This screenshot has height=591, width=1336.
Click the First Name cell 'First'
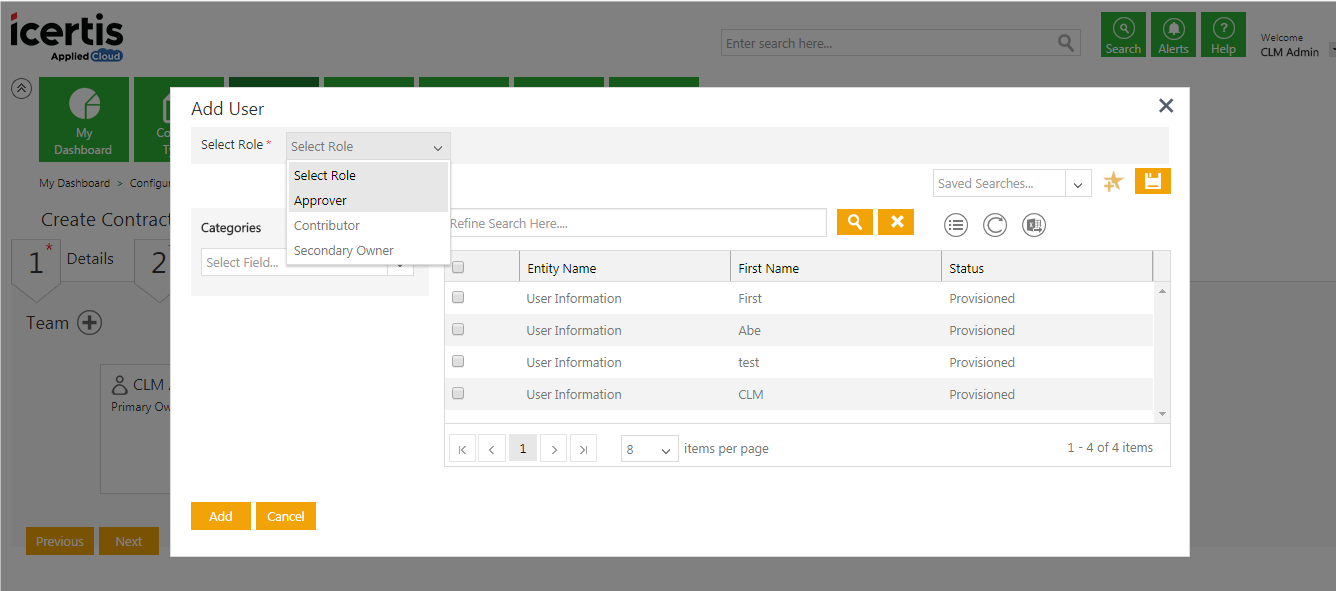(x=750, y=298)
